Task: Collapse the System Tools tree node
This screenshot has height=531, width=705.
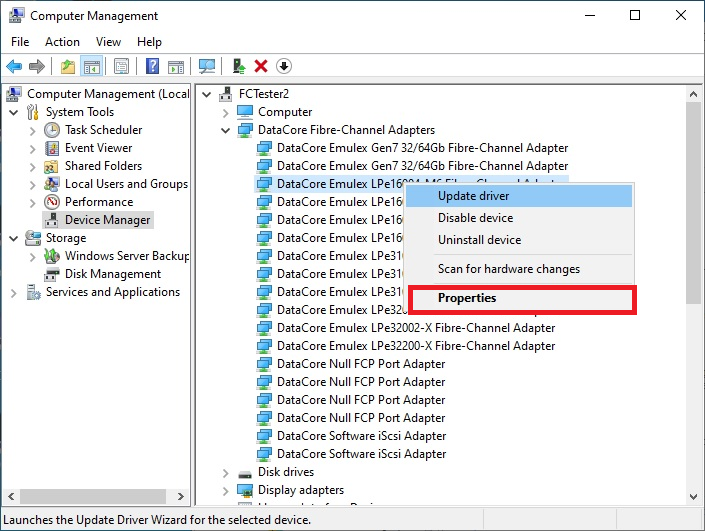Action: click(14, 112)
